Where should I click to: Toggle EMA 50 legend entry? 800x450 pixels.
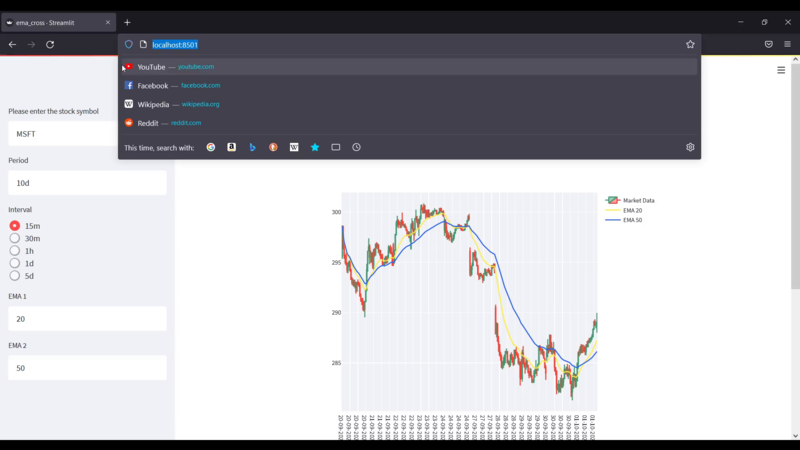click(623, 220)
